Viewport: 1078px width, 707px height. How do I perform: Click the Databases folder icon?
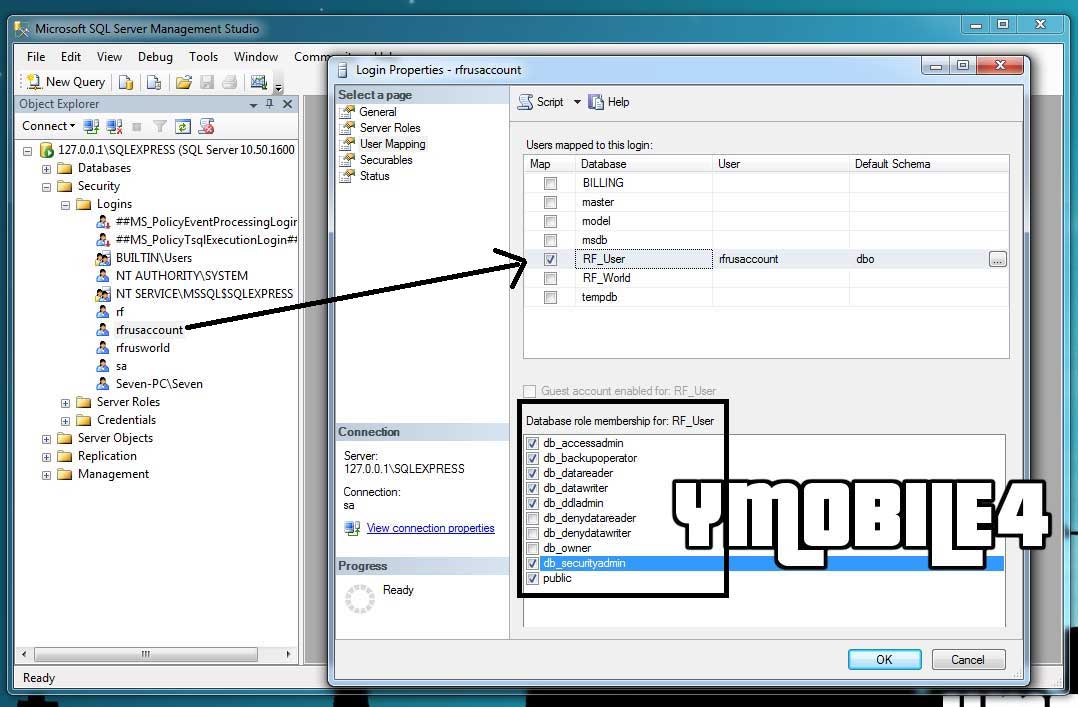(x=65, y=168)
